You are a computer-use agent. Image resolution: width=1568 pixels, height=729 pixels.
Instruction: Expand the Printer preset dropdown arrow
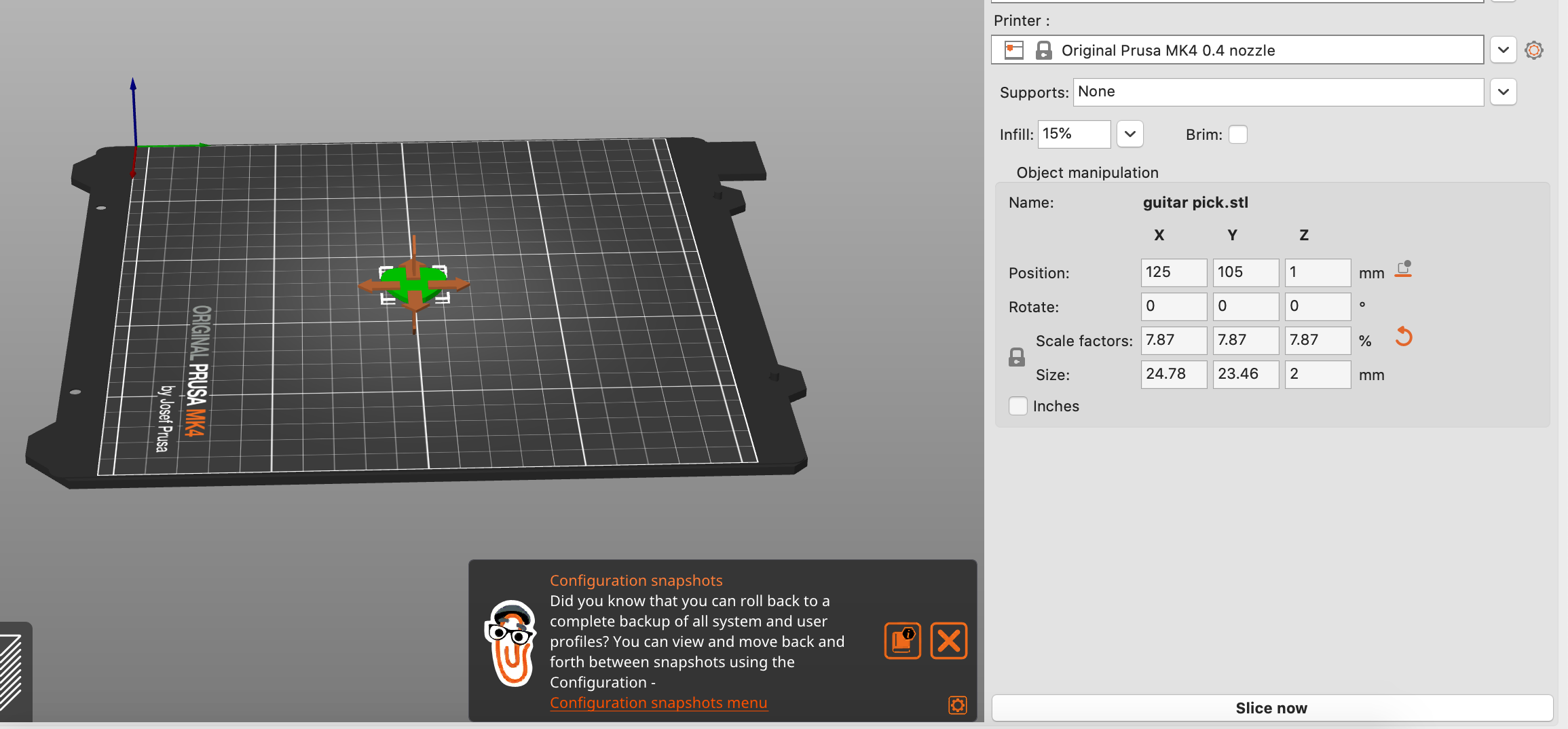pyautogui.click(x=1504, y=50)
